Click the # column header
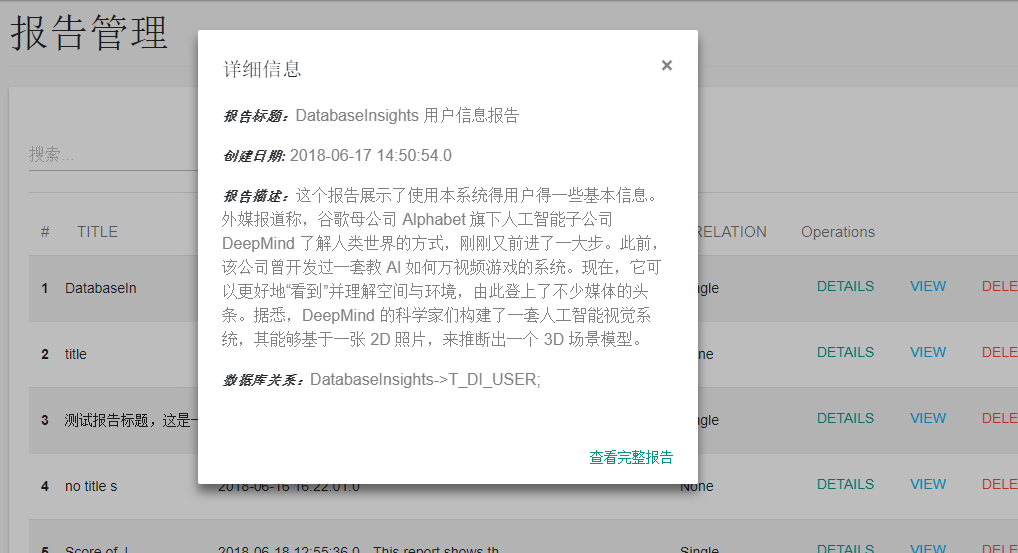The image size is (1018, 553). (45, 232)
